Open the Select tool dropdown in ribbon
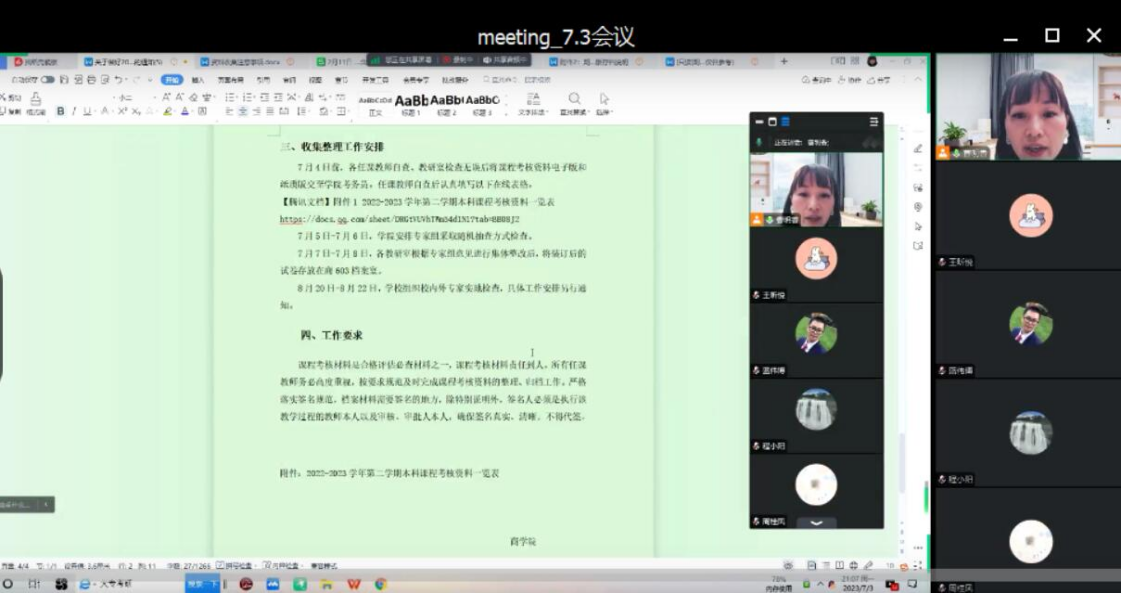The image size is (1121, 593). (604, 102)
